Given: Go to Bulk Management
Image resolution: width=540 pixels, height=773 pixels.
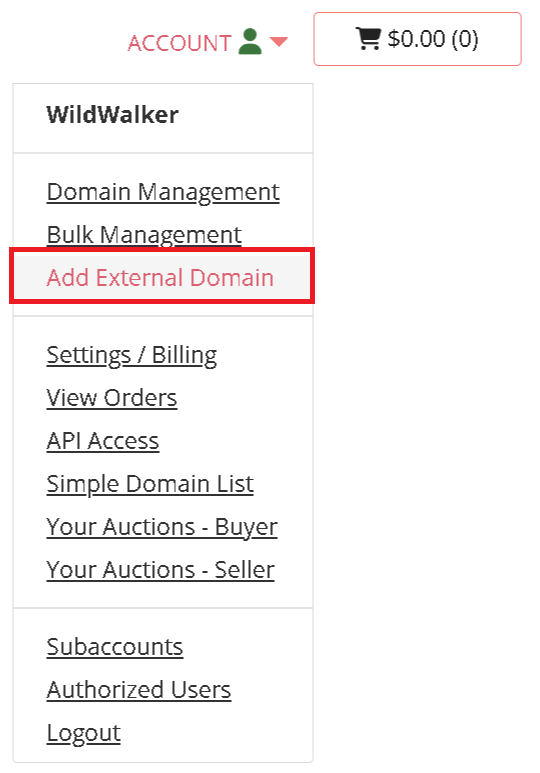Looking at the screenshot, I should (x=144, y=235).
